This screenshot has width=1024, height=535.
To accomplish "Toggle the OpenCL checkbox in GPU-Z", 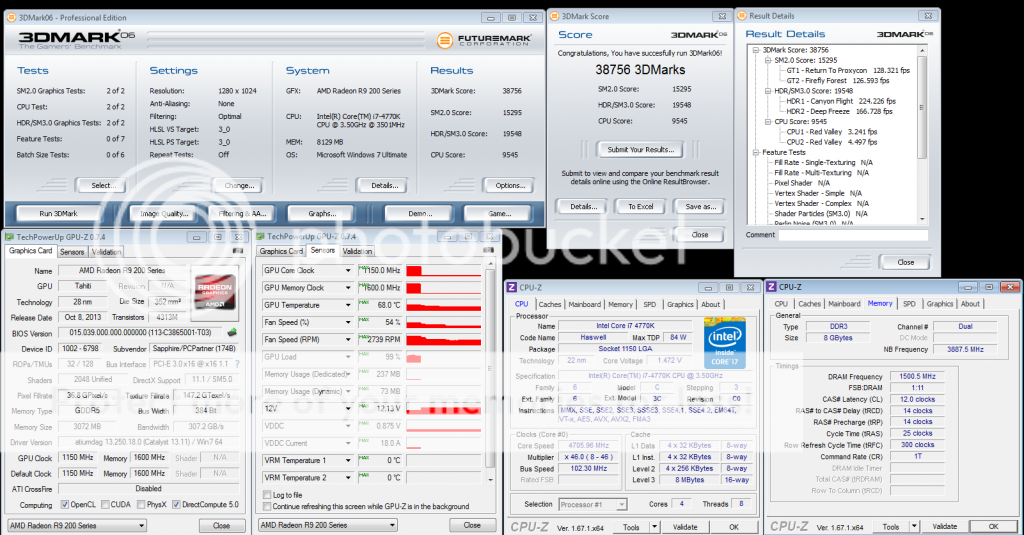I will pyautogui.click(x=66, y=504).
